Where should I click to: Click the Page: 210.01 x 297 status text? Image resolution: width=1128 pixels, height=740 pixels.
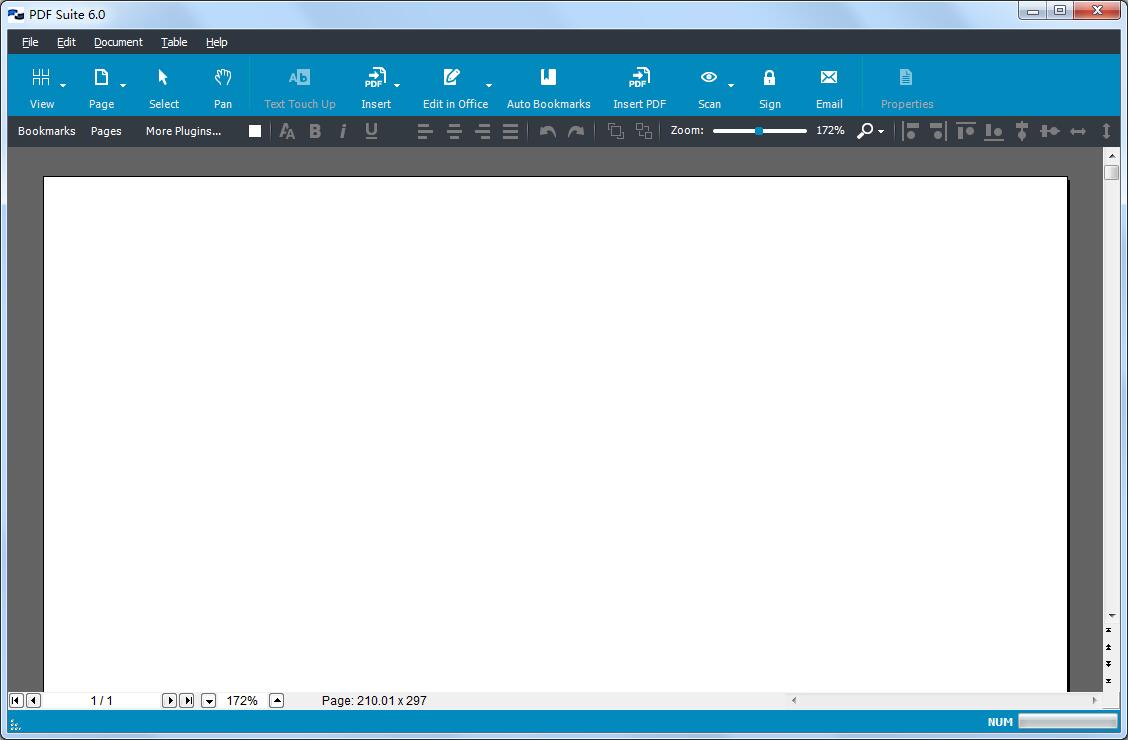[374, 700]
